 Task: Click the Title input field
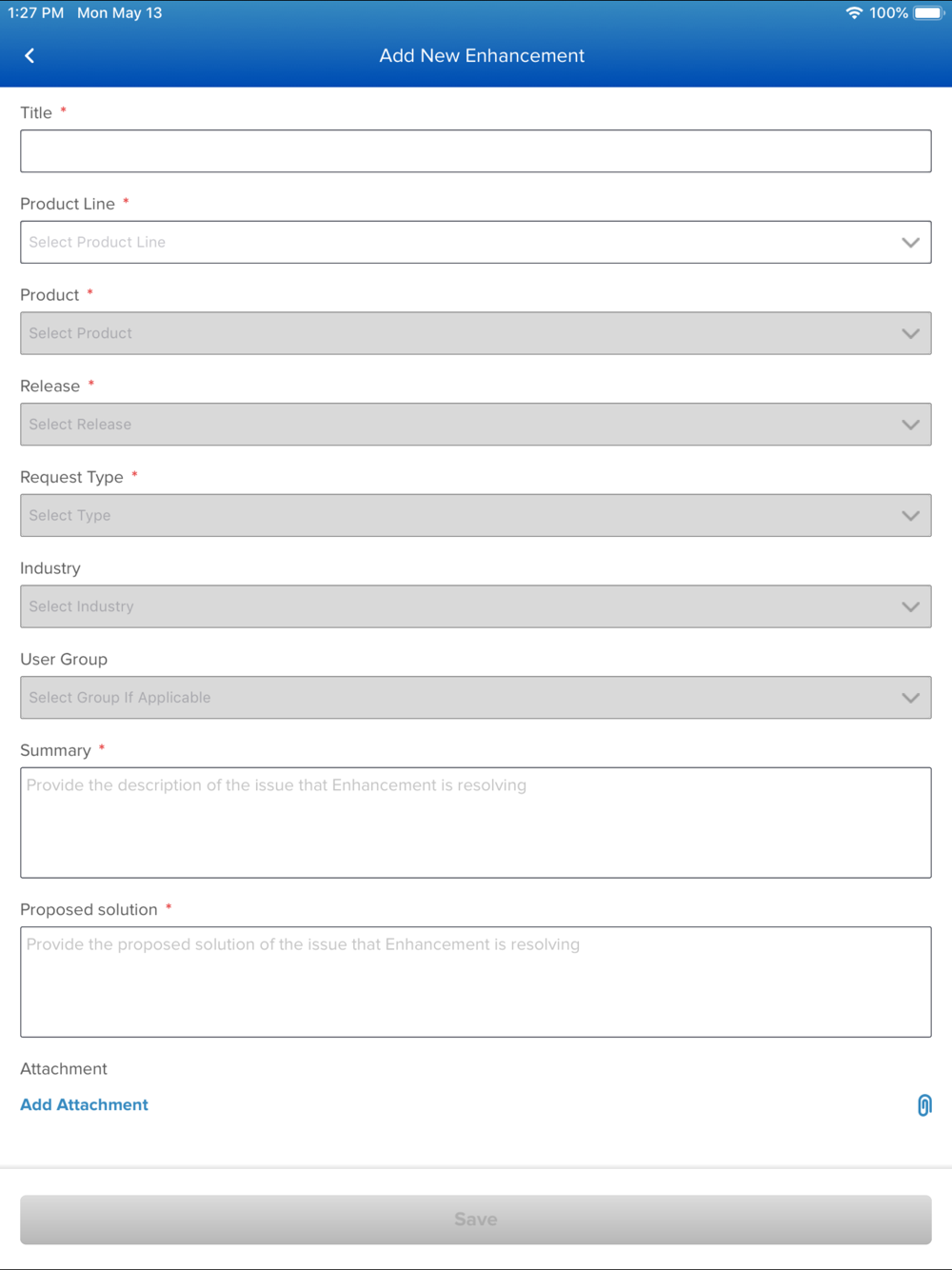(475, 151)
